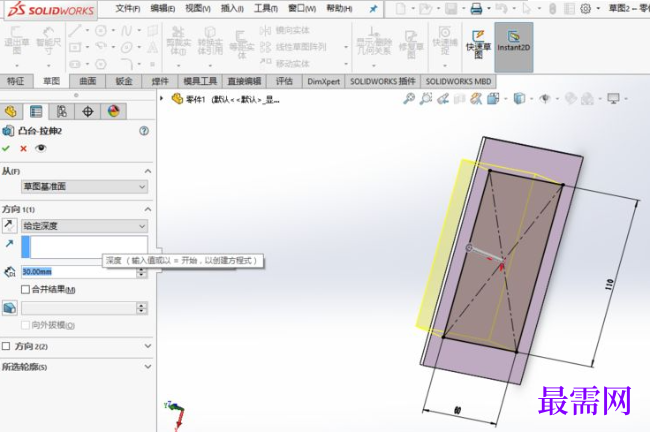
Task: Open 编辑(E) menu
Action: click(162, 9)
